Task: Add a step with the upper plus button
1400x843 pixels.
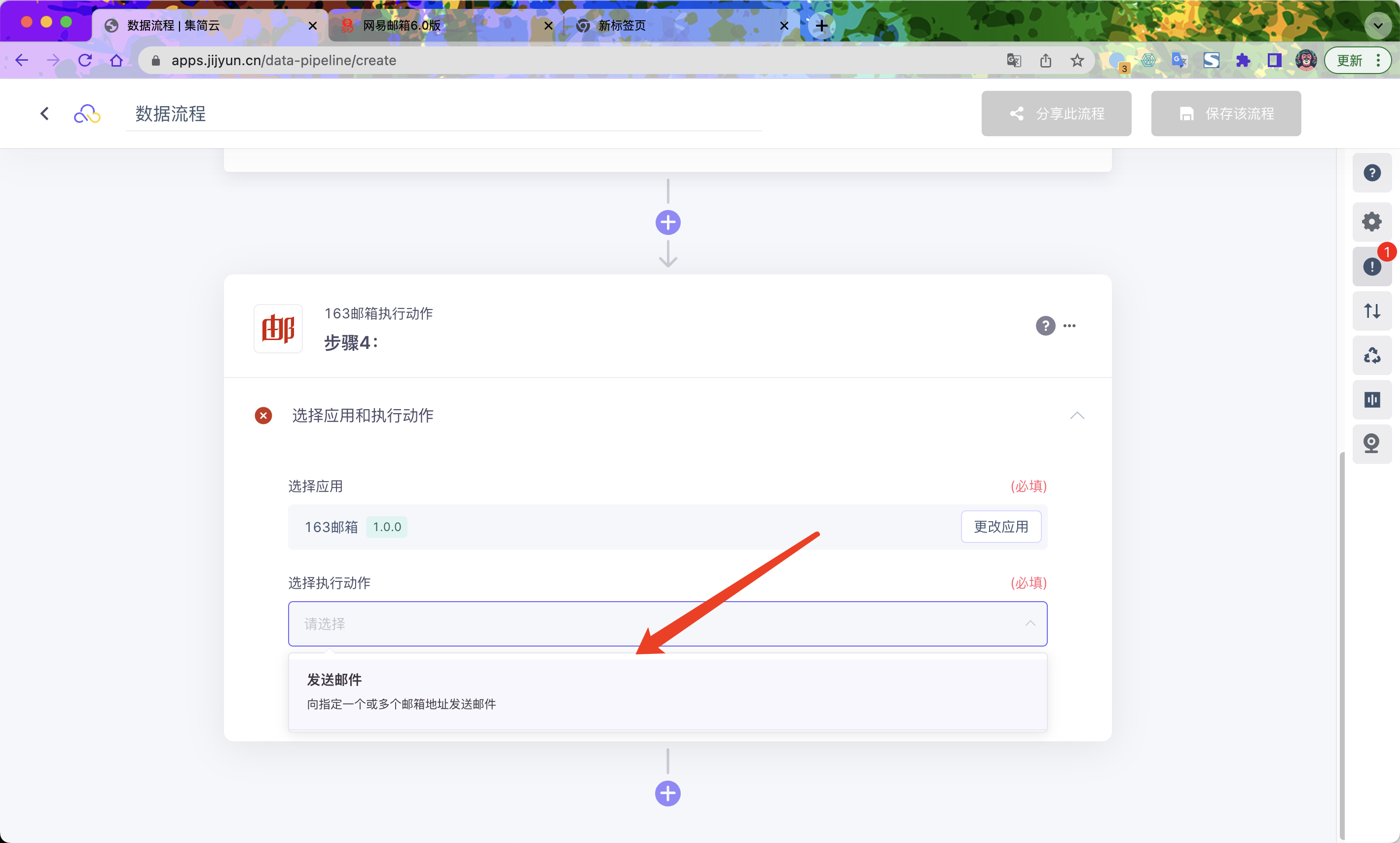Action: point(667,223)
